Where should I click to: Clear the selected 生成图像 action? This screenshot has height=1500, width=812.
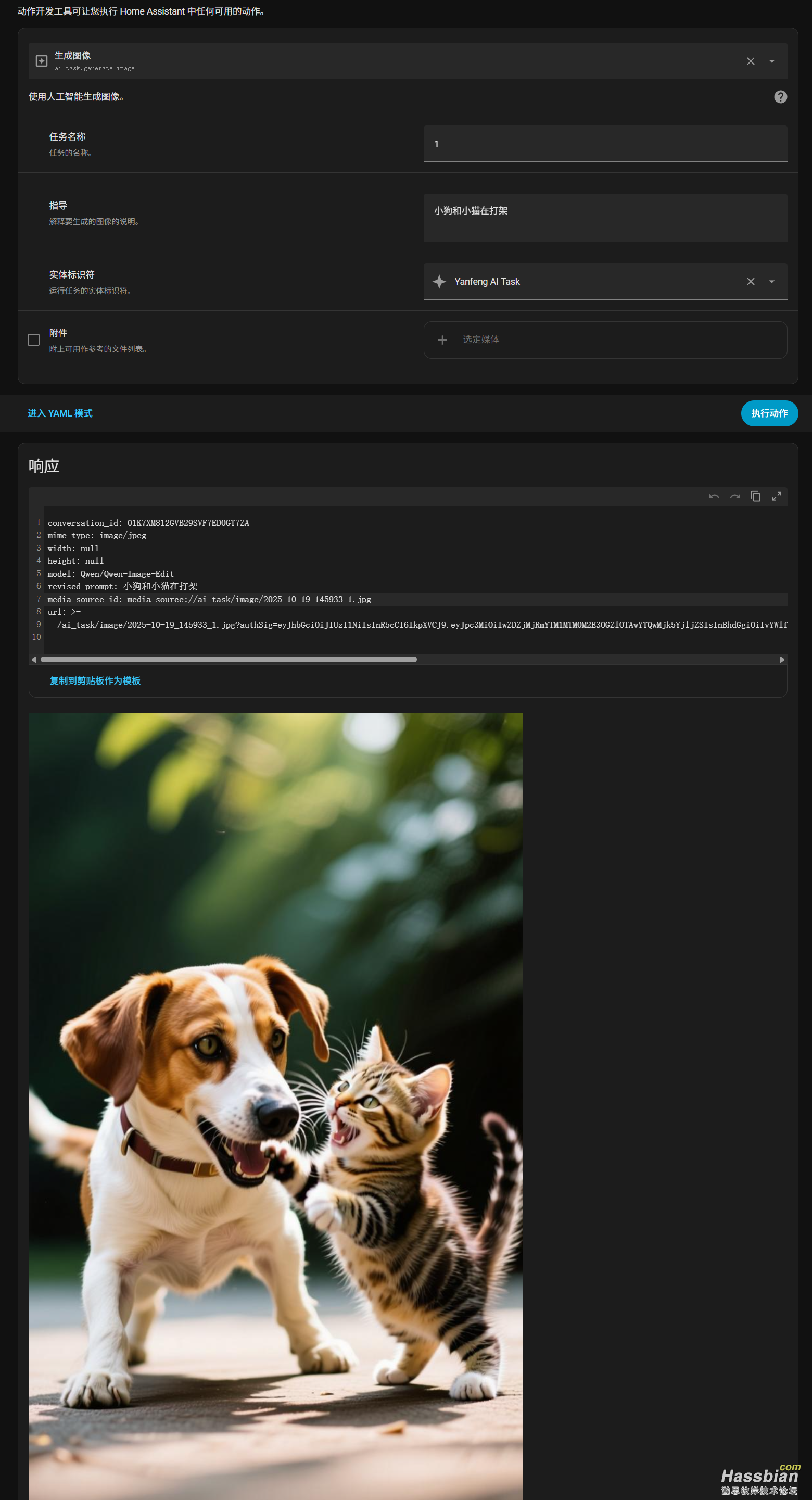coord(750,61)
